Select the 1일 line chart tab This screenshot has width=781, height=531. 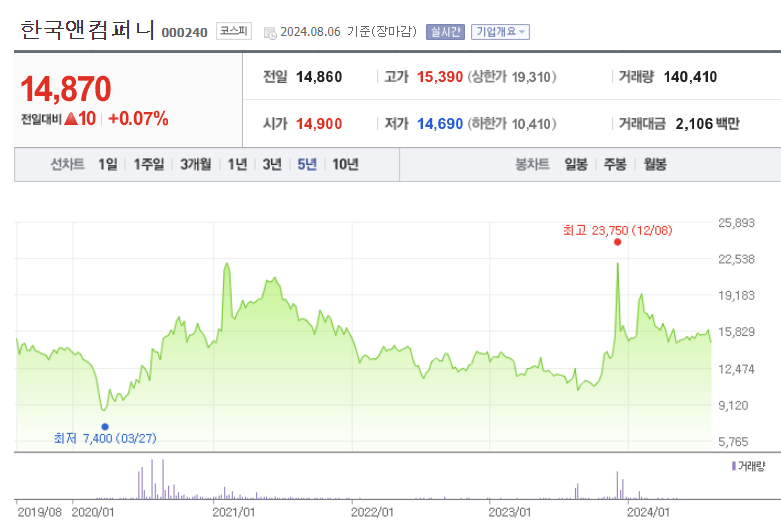point(108,164)
